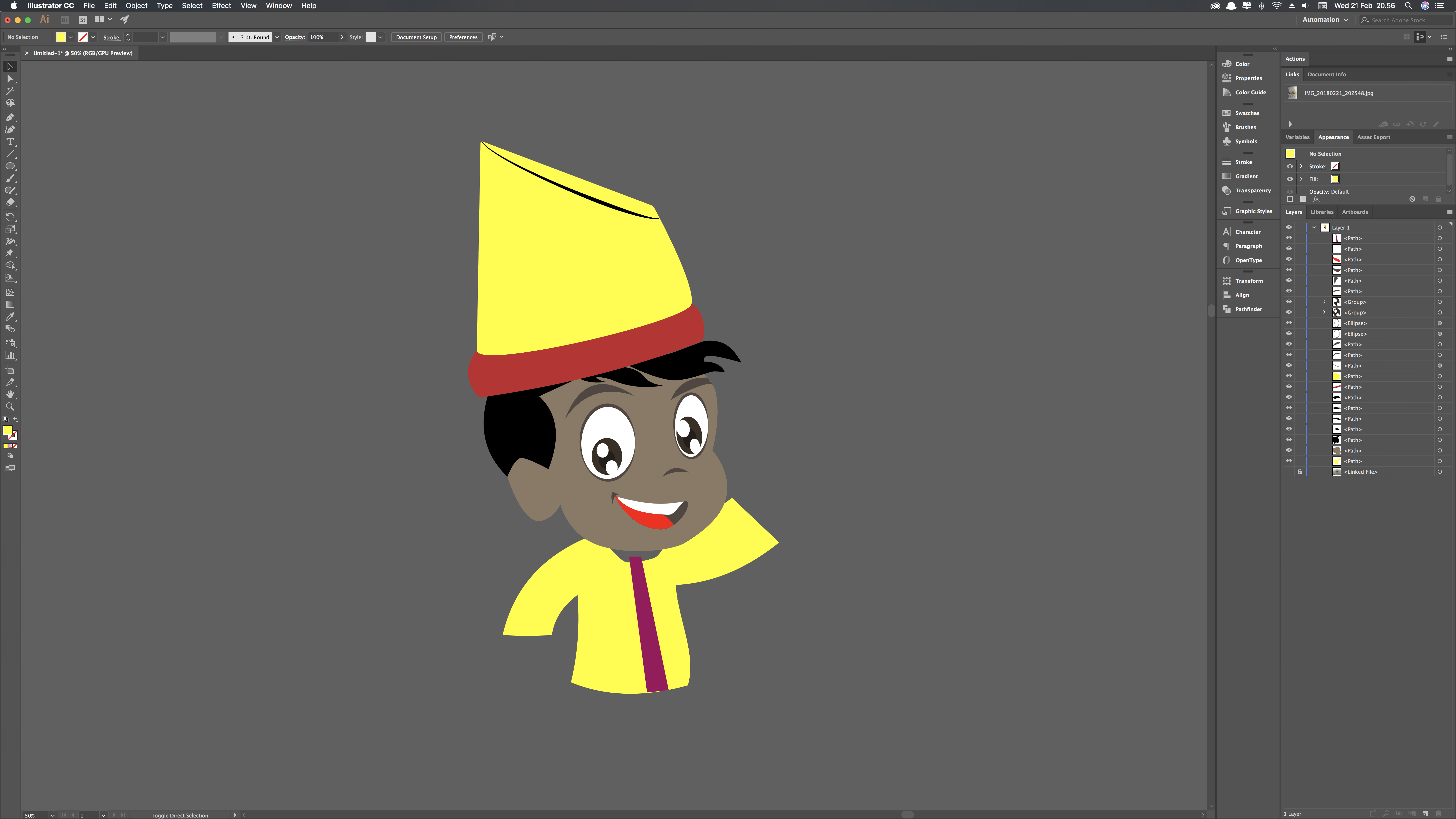Select the Gradient tool in toolbar
Screen dimensions: 1456x819
(x=10, y=304)
